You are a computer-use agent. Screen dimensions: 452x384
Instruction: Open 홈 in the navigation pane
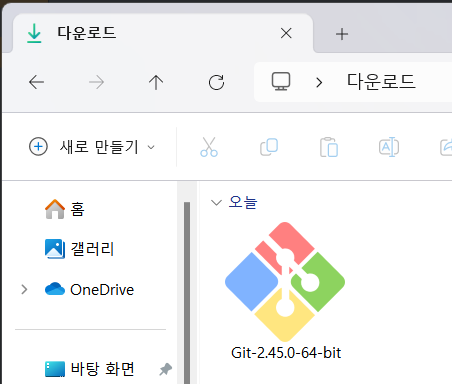click(65, 209)
